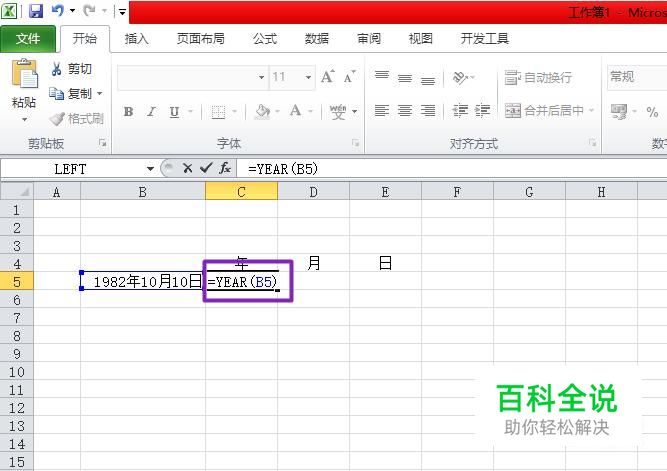Click the 月 cell
667x471 pixels.
point(314,263)
